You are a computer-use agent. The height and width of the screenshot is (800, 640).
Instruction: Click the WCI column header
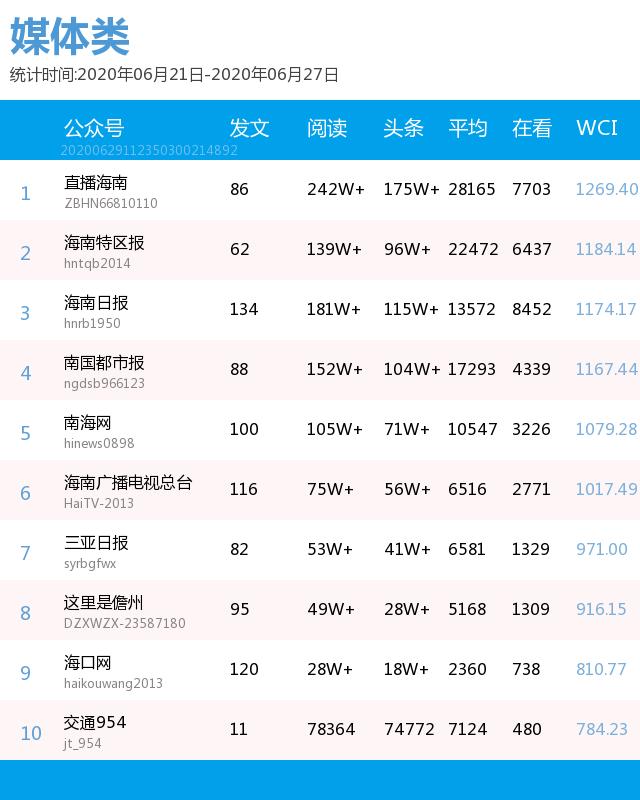[x=597, y=128]
